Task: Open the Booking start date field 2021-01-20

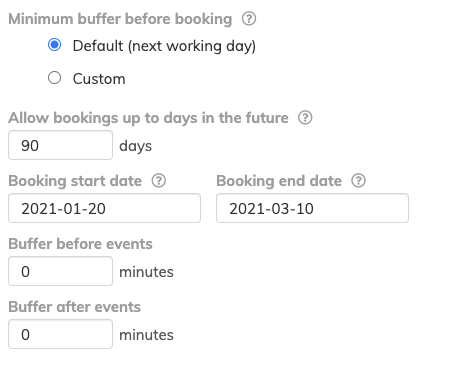Action: coord(104,208)
